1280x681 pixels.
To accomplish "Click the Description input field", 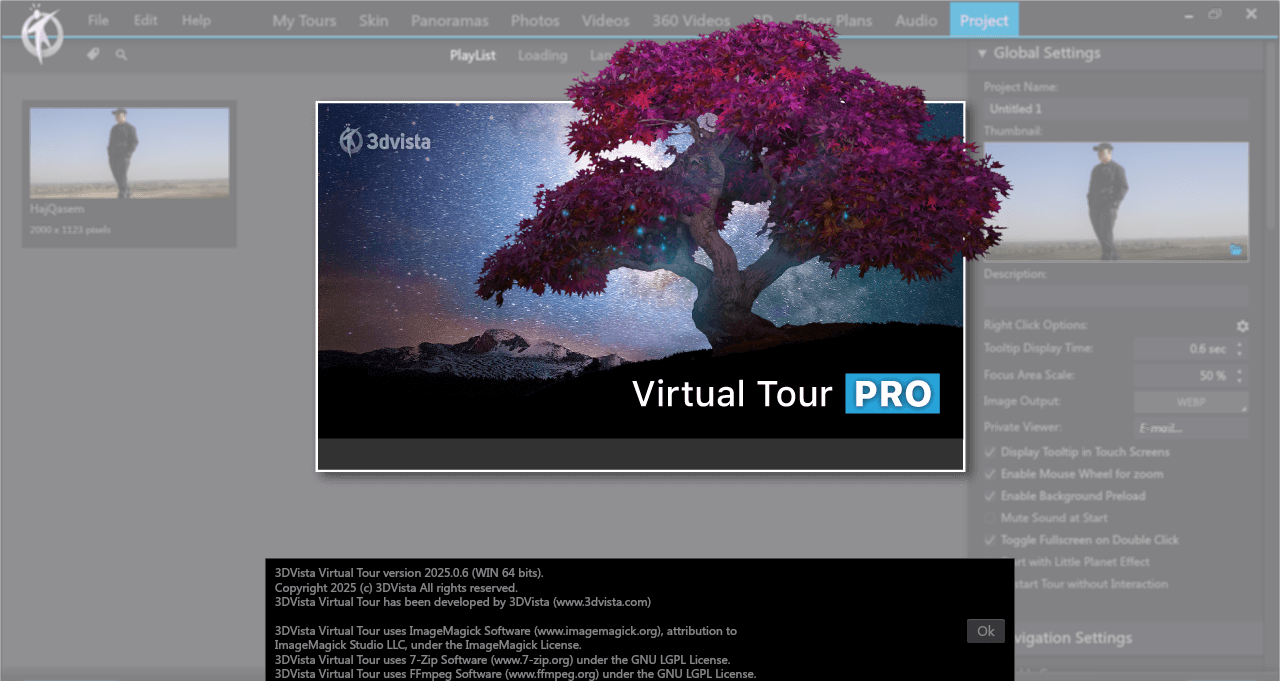I will [1116, 296].
